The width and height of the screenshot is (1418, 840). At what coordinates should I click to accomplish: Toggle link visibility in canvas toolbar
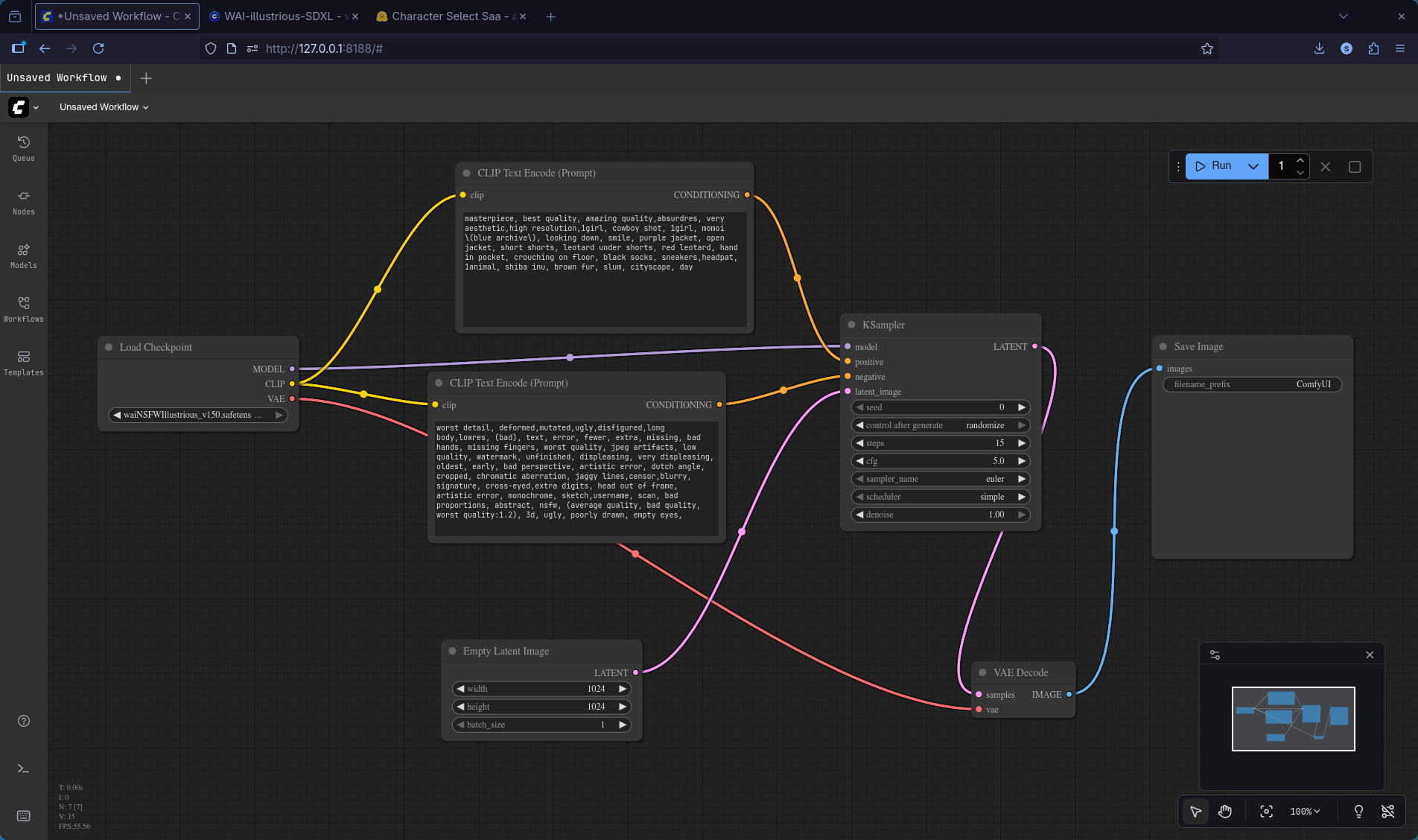coord(1387,811)
